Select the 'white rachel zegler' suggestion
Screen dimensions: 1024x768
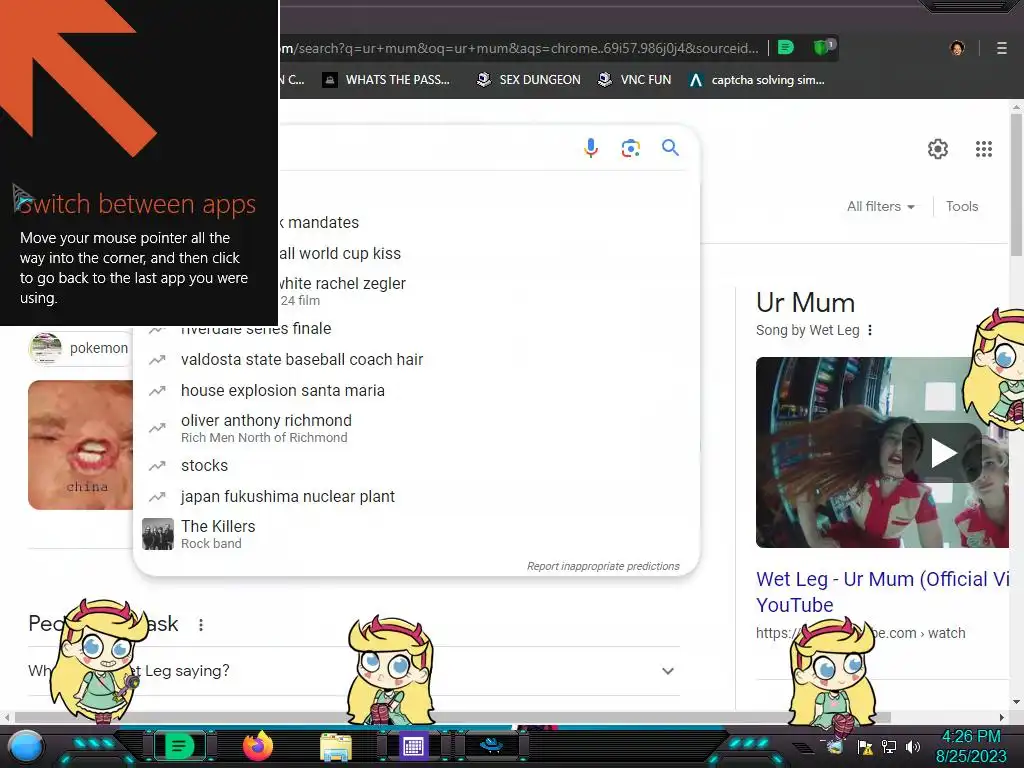[x=417, y=291]
